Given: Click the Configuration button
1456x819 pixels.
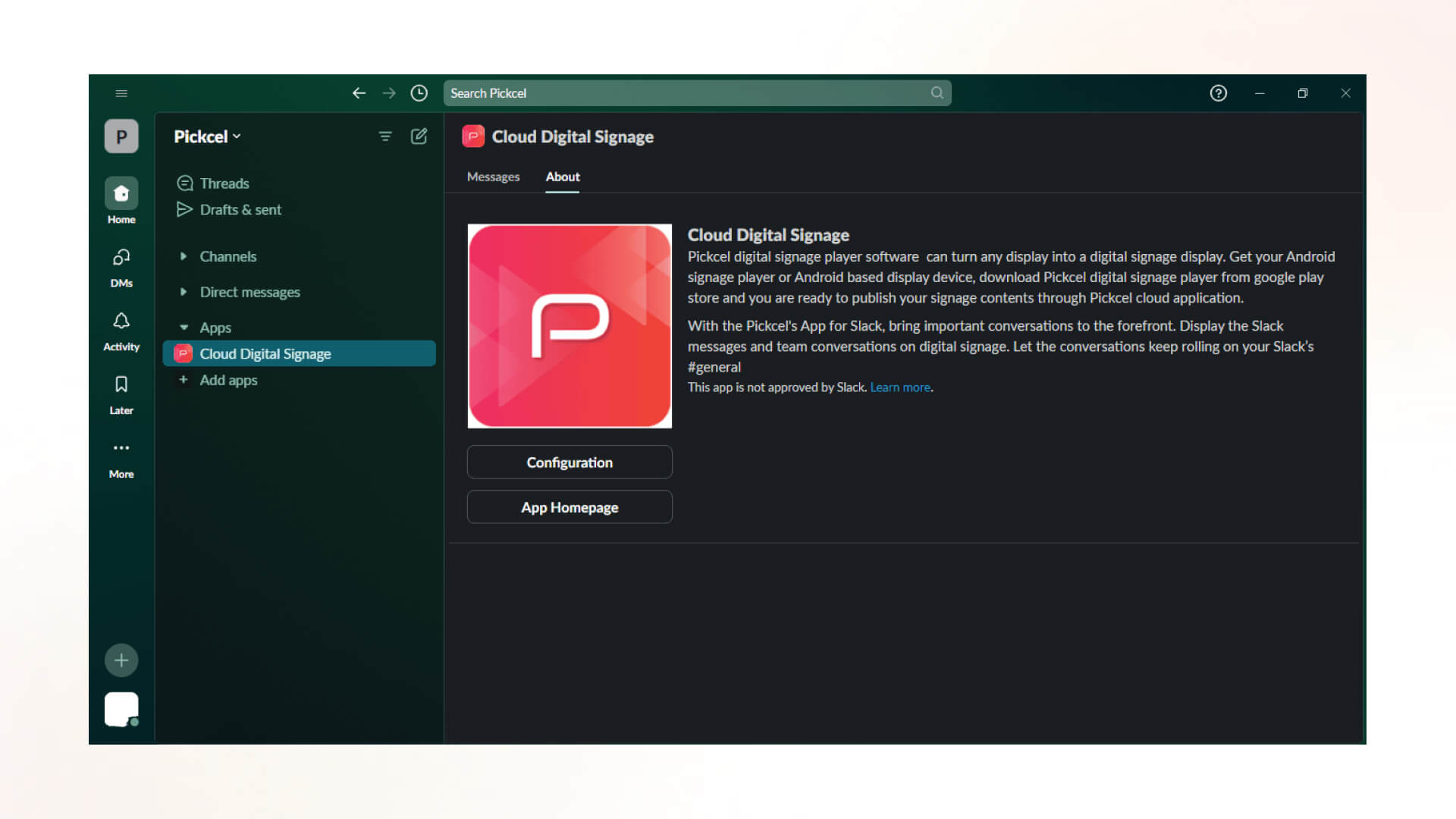Looking at the screenshot, I should [x=570, y=462].
